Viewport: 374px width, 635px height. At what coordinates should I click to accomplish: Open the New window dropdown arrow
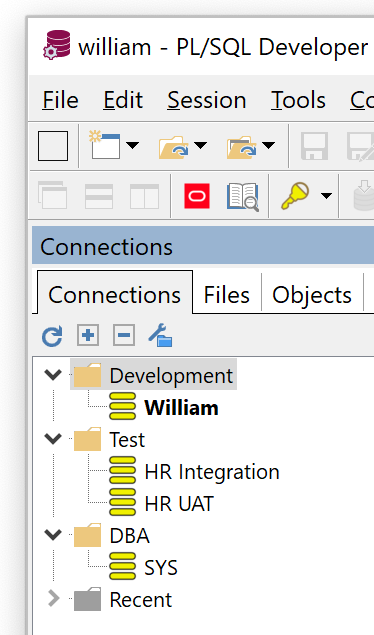[x=132, y=145]
